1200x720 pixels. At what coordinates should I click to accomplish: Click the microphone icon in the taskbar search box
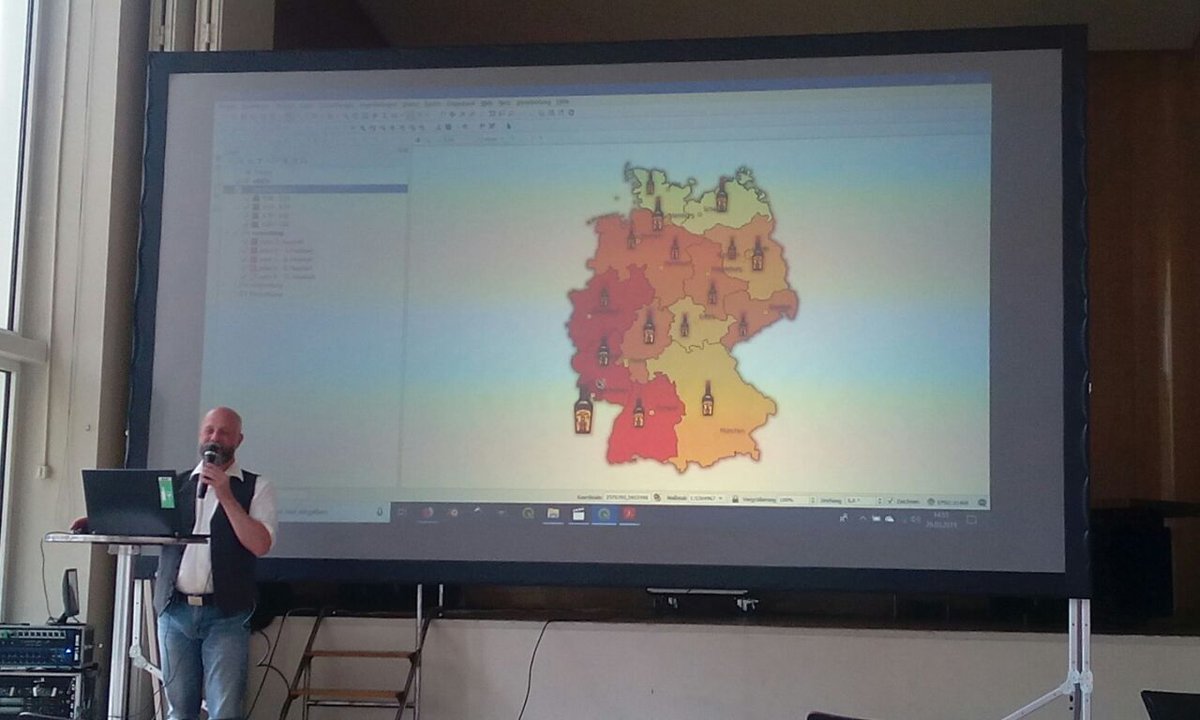[380, 511]
